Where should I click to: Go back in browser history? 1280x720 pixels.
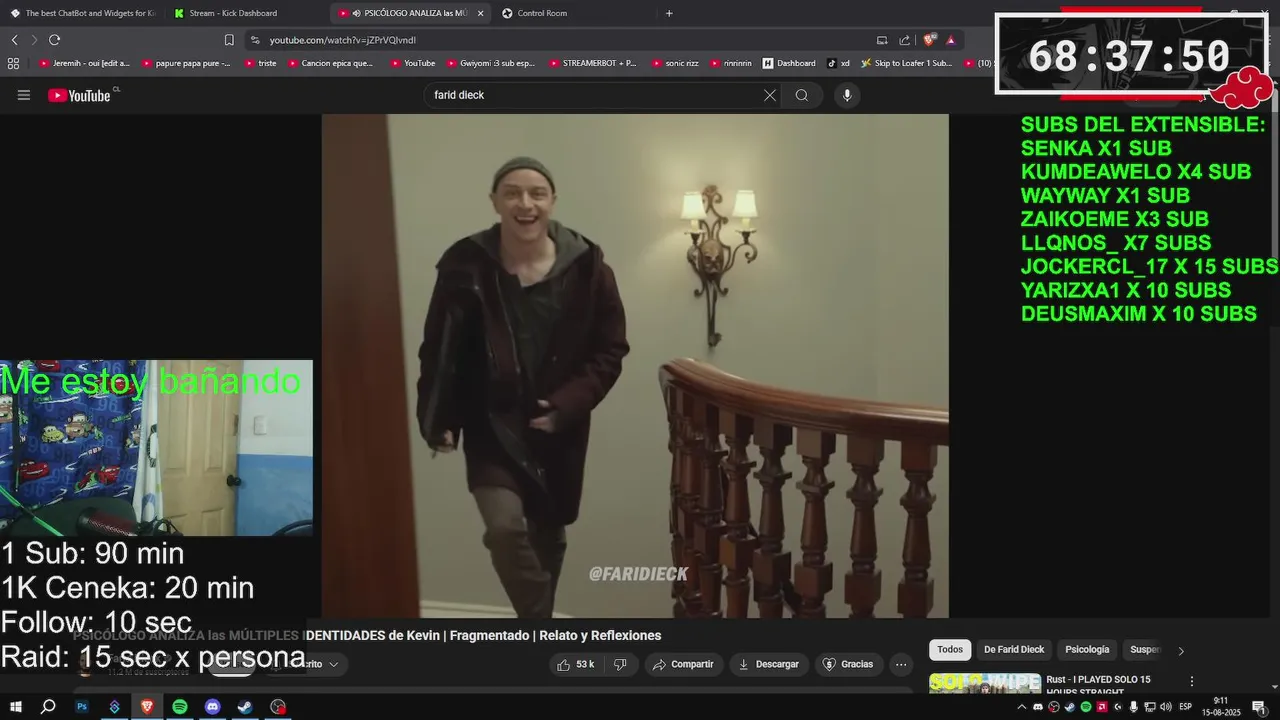click(x=14, y=40)
